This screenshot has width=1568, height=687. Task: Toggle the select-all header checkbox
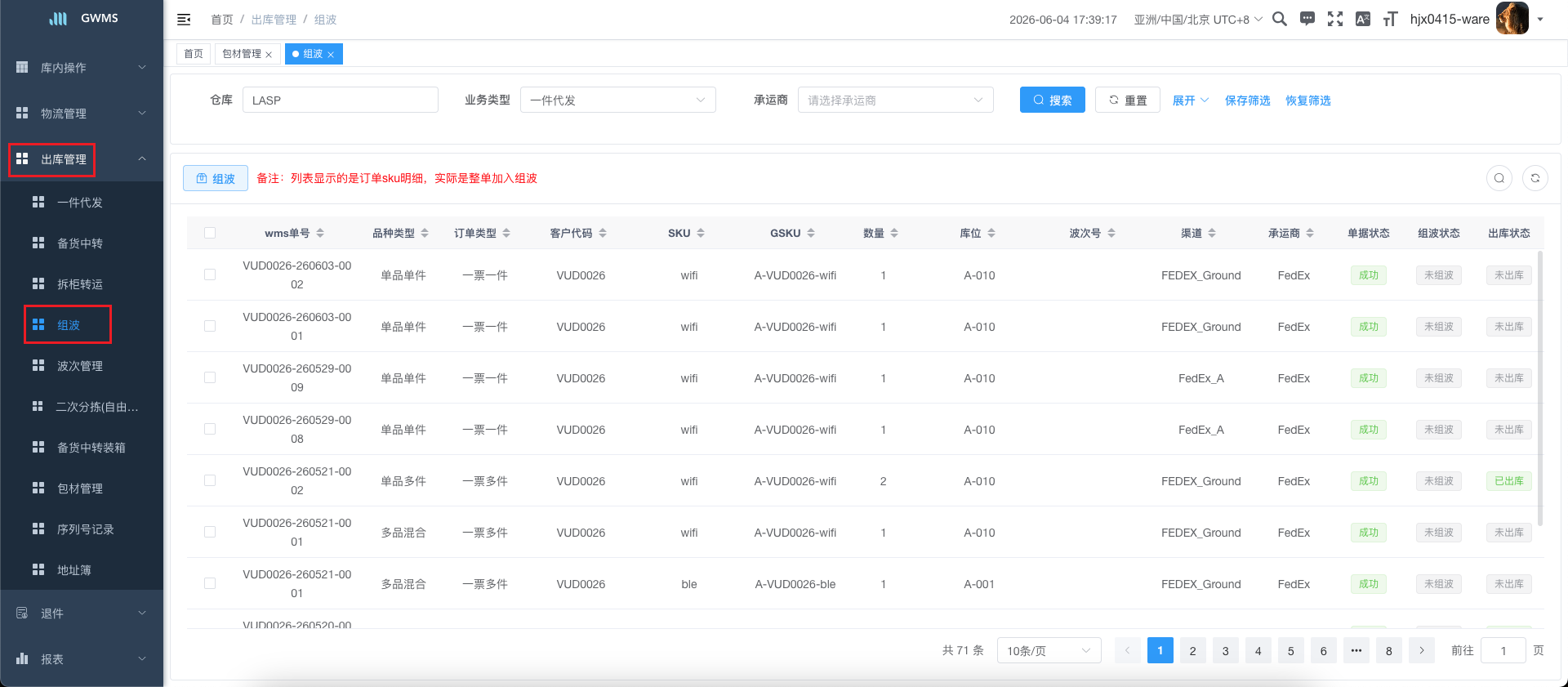tap(210, 233)
